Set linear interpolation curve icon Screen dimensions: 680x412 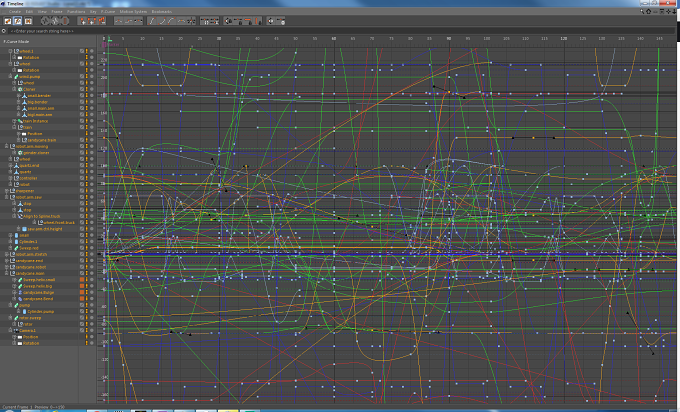tap(118, 21)
